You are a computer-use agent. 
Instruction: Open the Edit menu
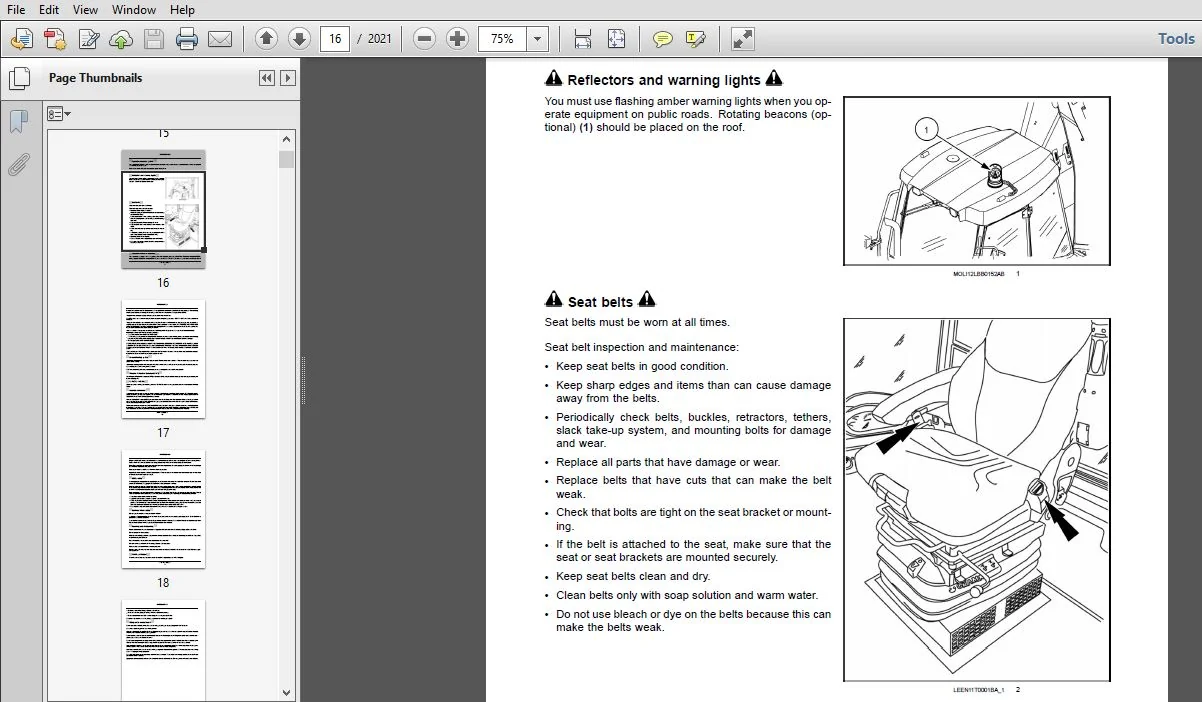(x=49, y=10)
